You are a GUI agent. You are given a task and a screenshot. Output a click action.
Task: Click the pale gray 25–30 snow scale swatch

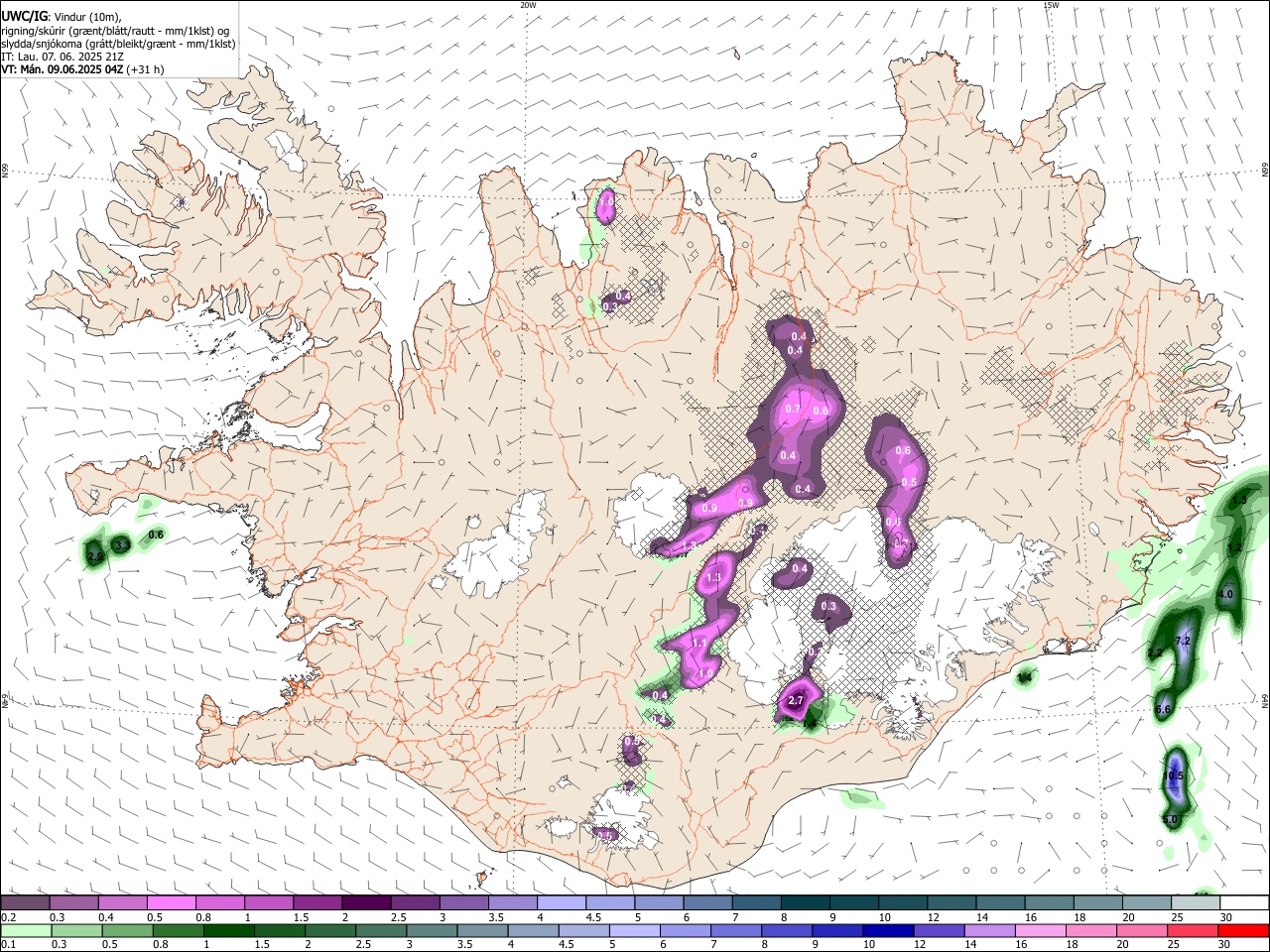(1195, 901)
